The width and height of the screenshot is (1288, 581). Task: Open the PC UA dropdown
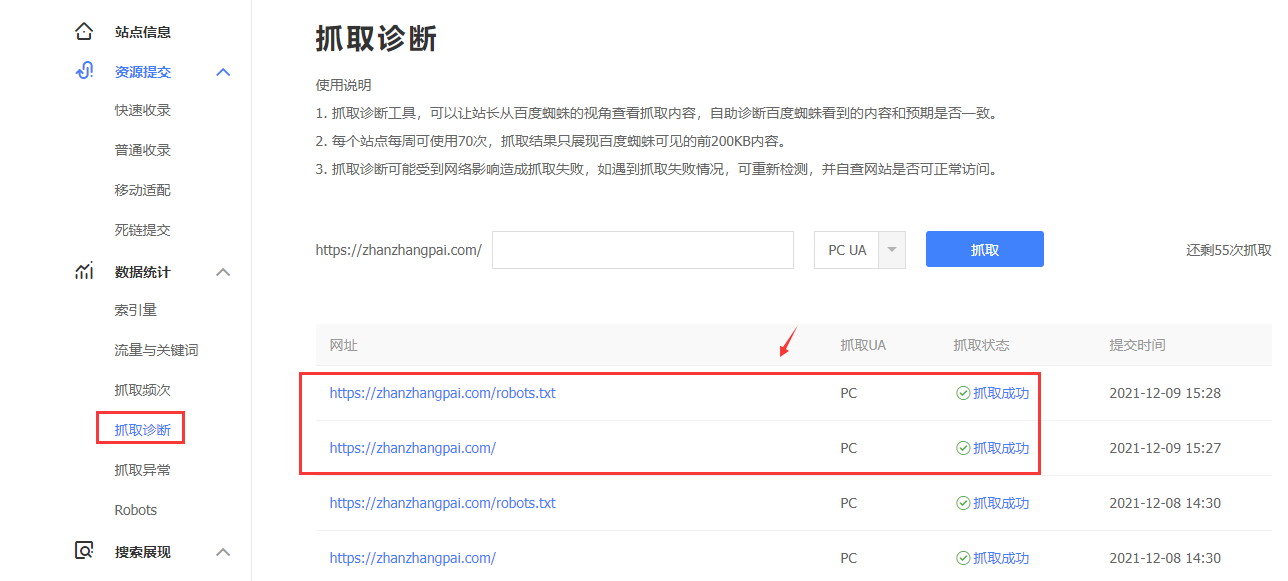860,250
